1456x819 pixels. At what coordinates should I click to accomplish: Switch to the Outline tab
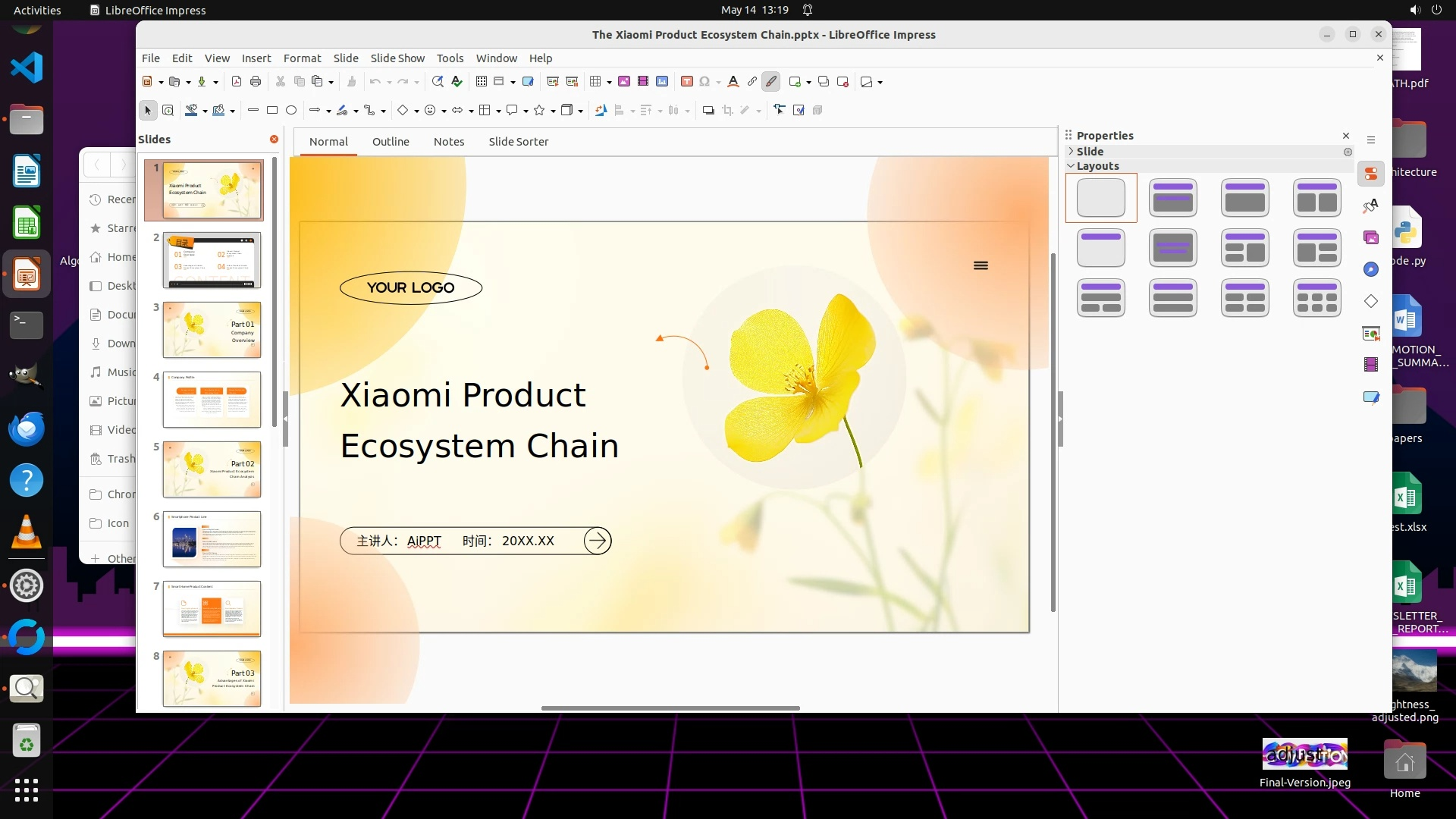click(391, 142)
